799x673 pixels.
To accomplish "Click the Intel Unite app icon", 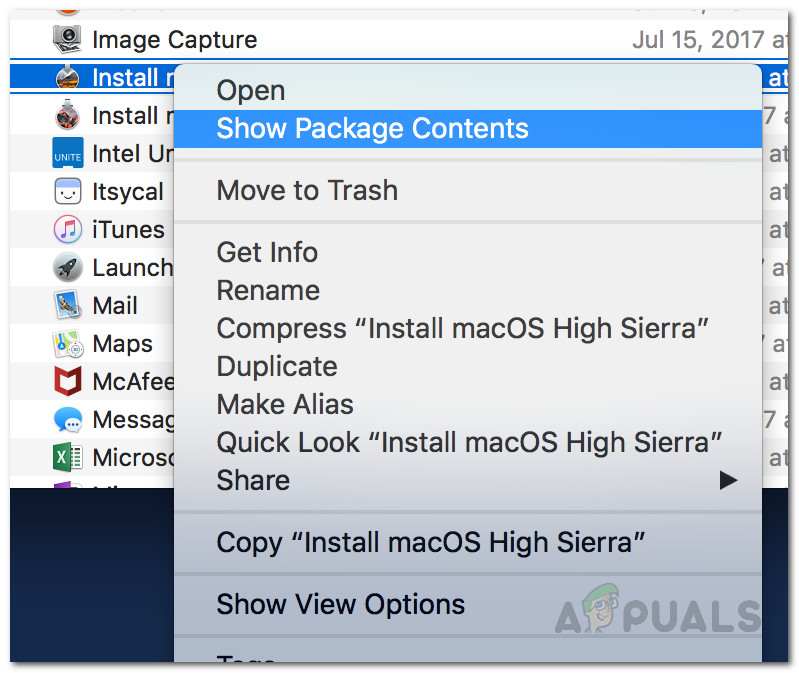I will (x=67, y=154).
